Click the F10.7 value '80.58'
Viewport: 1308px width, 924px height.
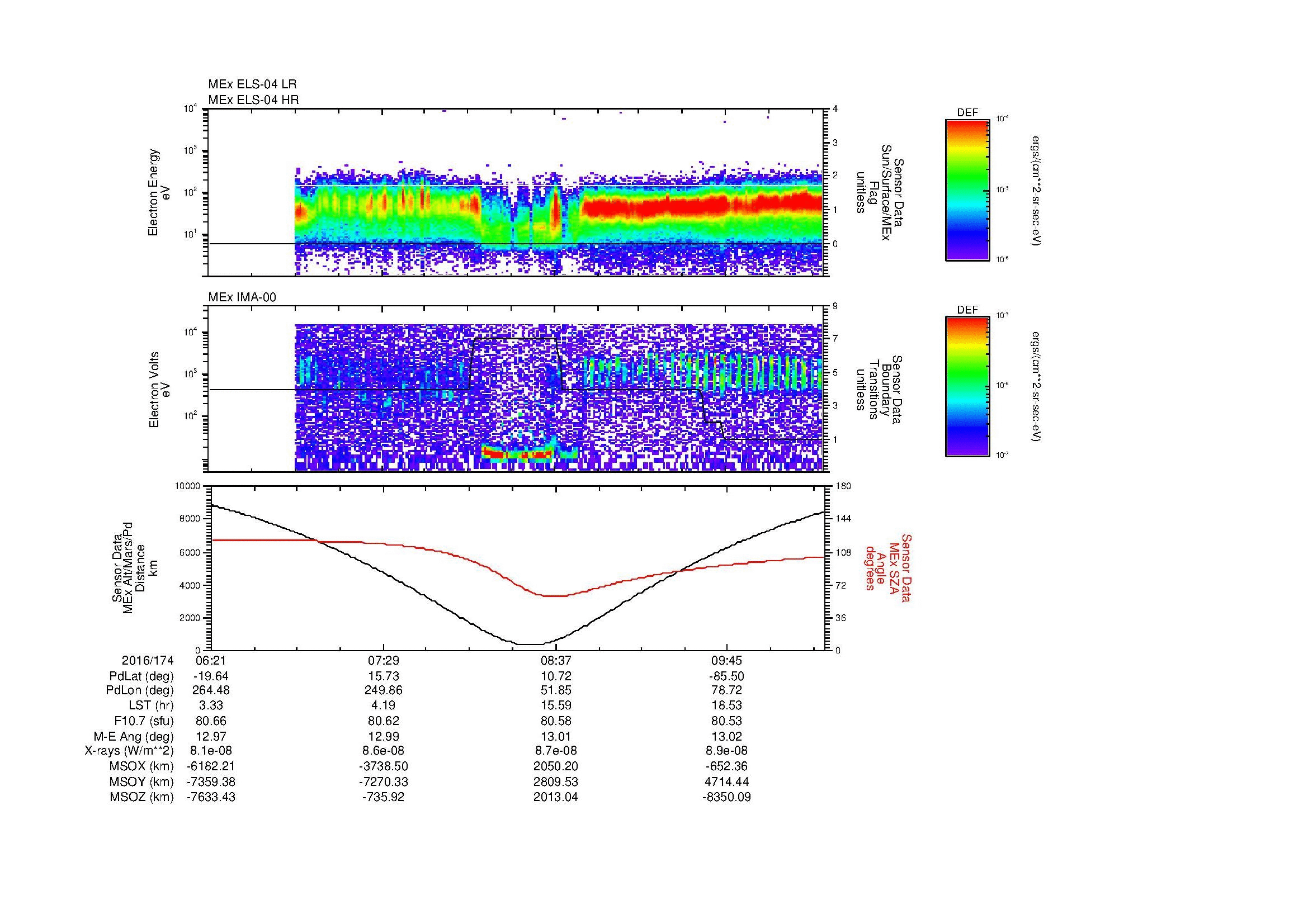point(556,721)
